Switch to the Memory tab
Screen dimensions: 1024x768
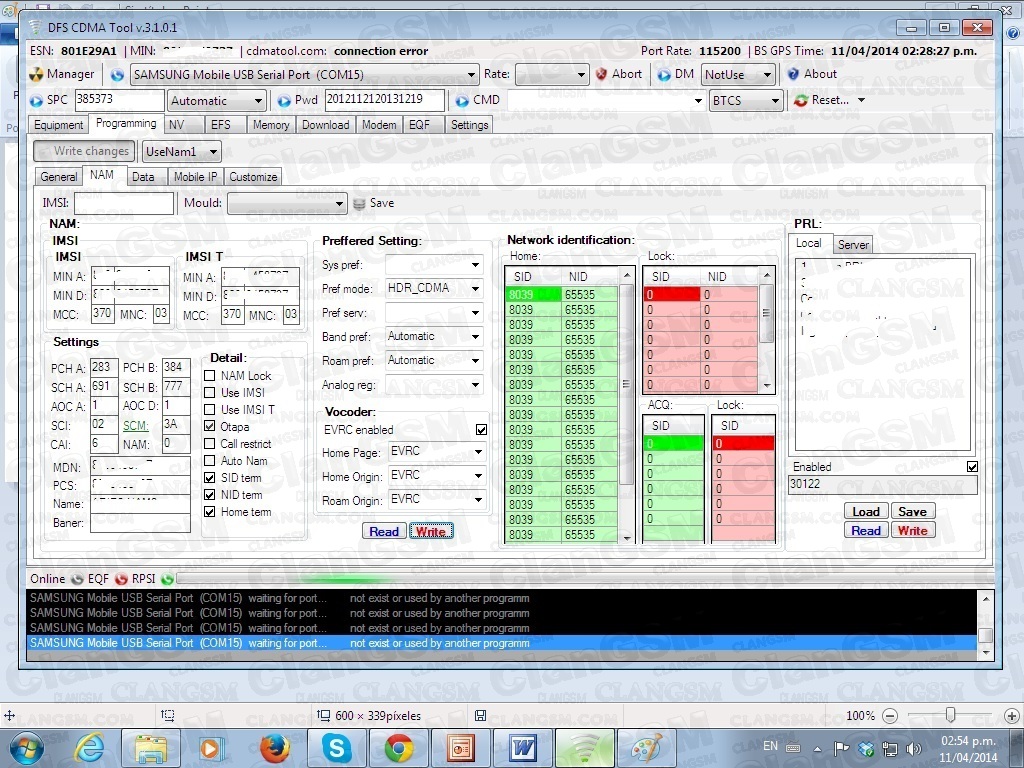pos(271,125)
